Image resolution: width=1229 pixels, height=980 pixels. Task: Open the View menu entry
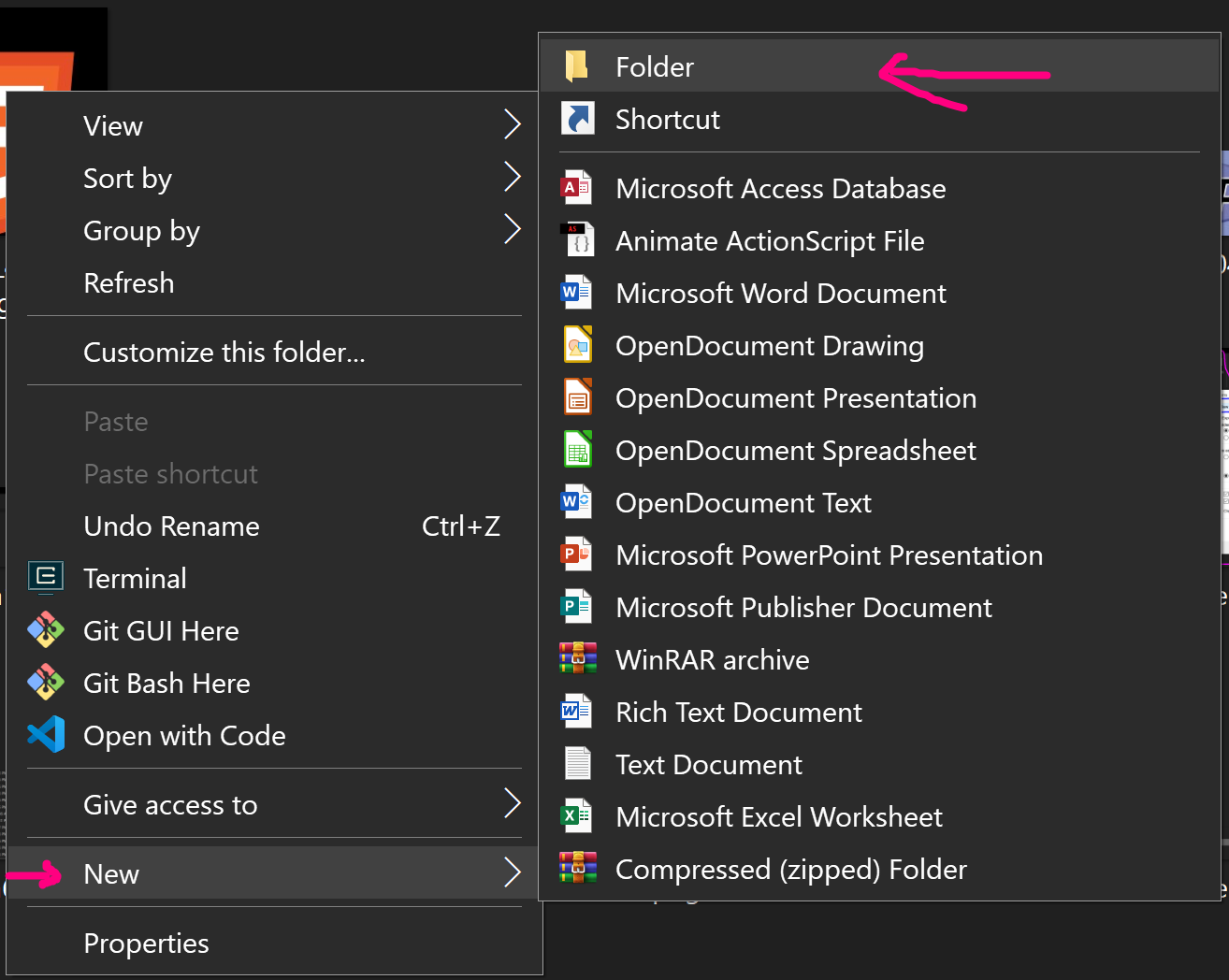(x=274, y=125)
